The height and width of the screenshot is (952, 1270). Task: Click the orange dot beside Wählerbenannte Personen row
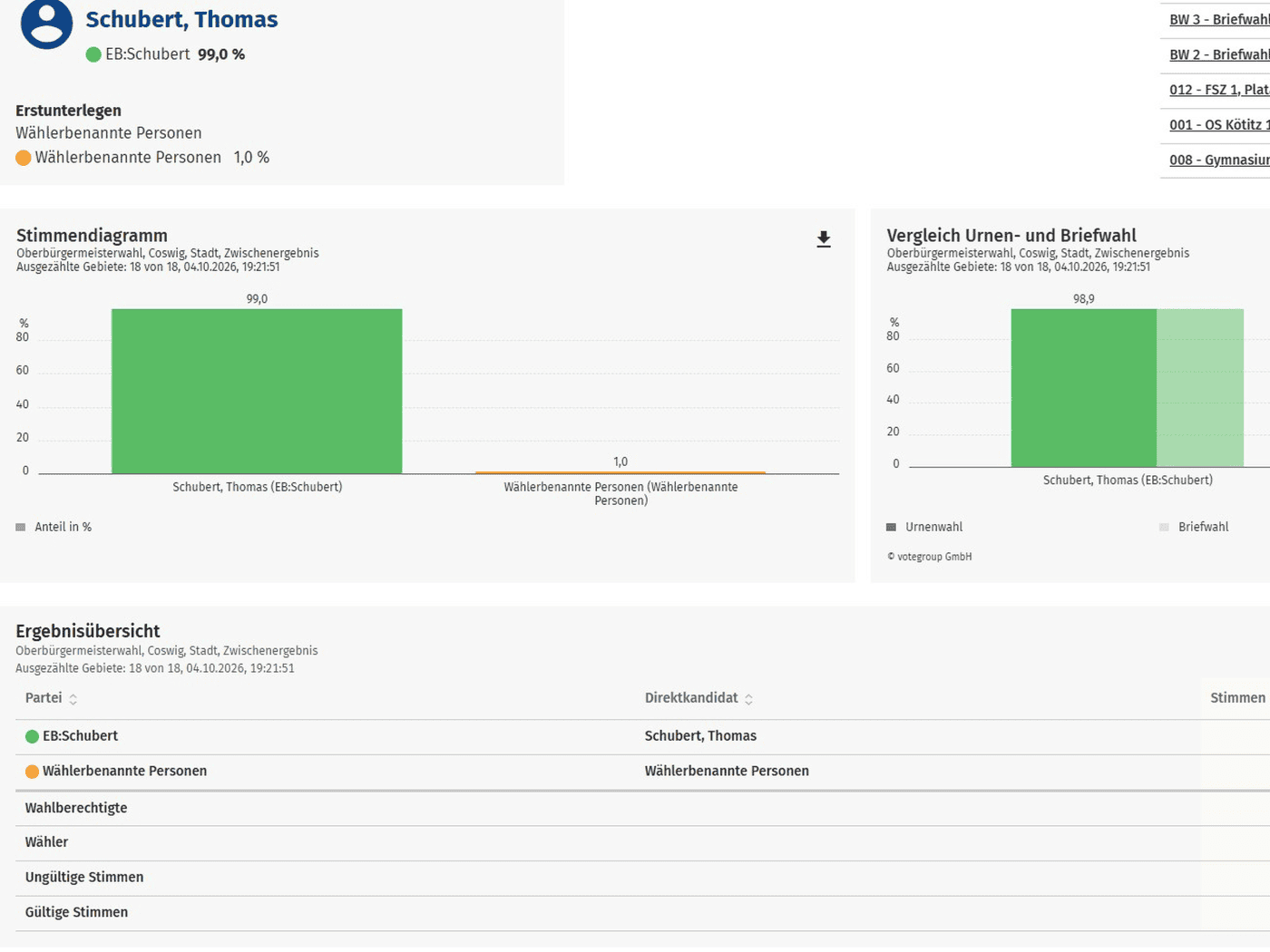coord(32,772)
